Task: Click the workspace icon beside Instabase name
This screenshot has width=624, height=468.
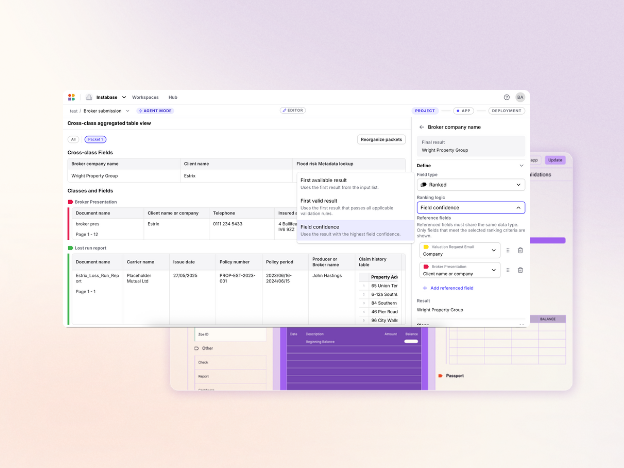Action: point(89,97)
